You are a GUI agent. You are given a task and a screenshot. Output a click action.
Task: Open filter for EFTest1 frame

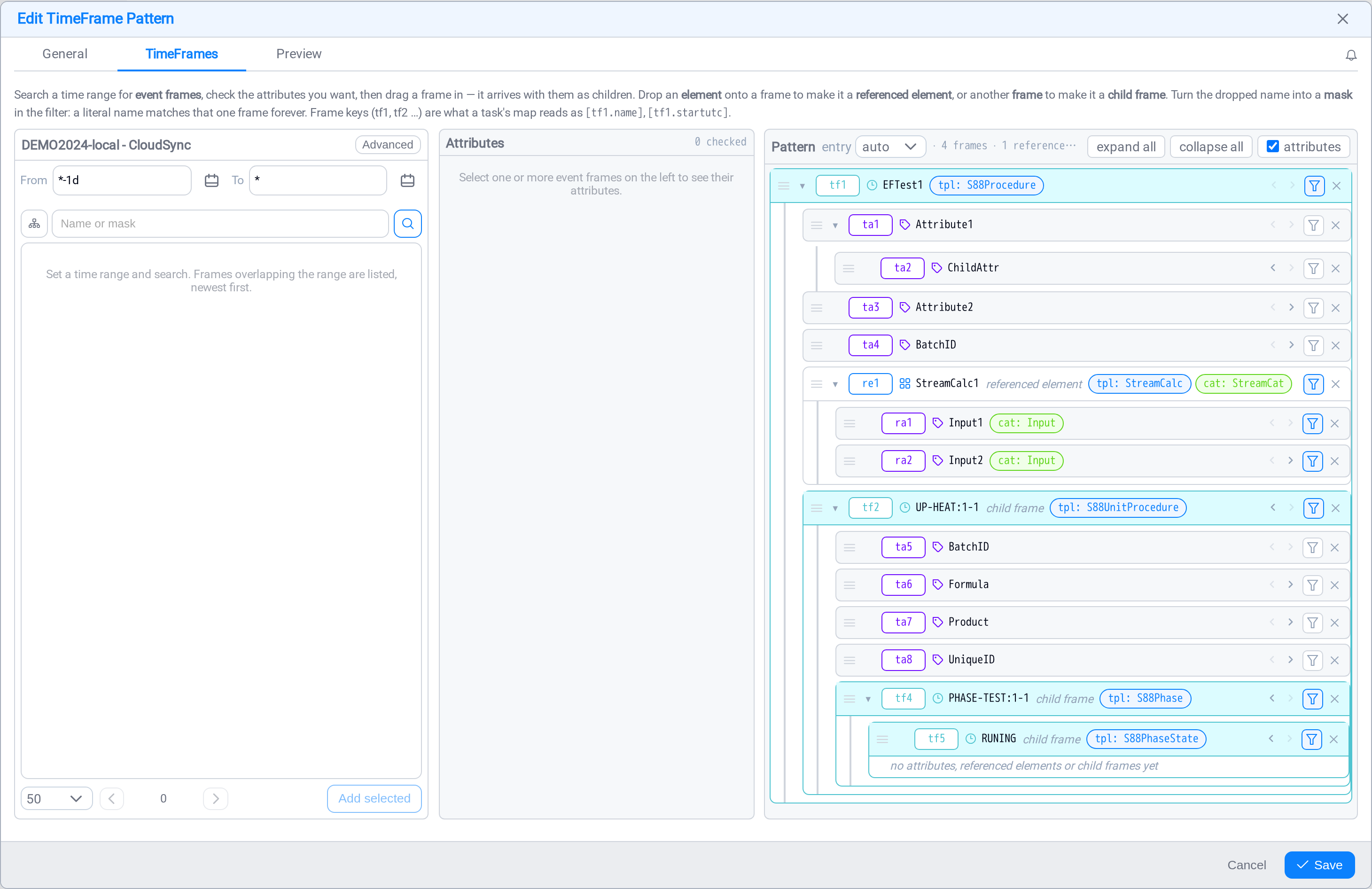[x=1314, y=186]
